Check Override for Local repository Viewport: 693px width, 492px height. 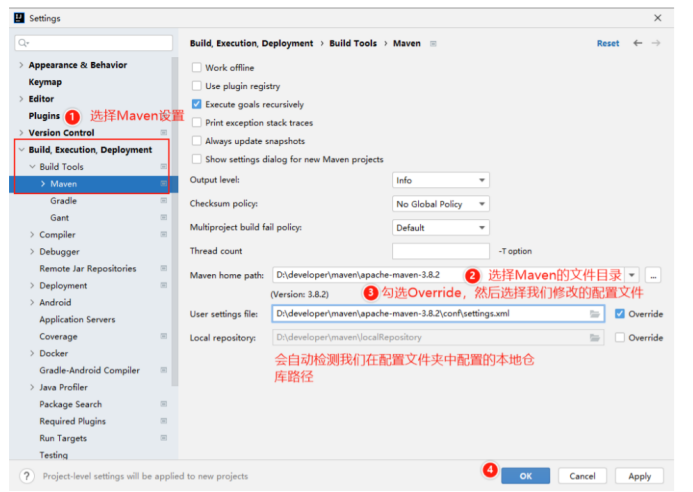coord(620,338)
